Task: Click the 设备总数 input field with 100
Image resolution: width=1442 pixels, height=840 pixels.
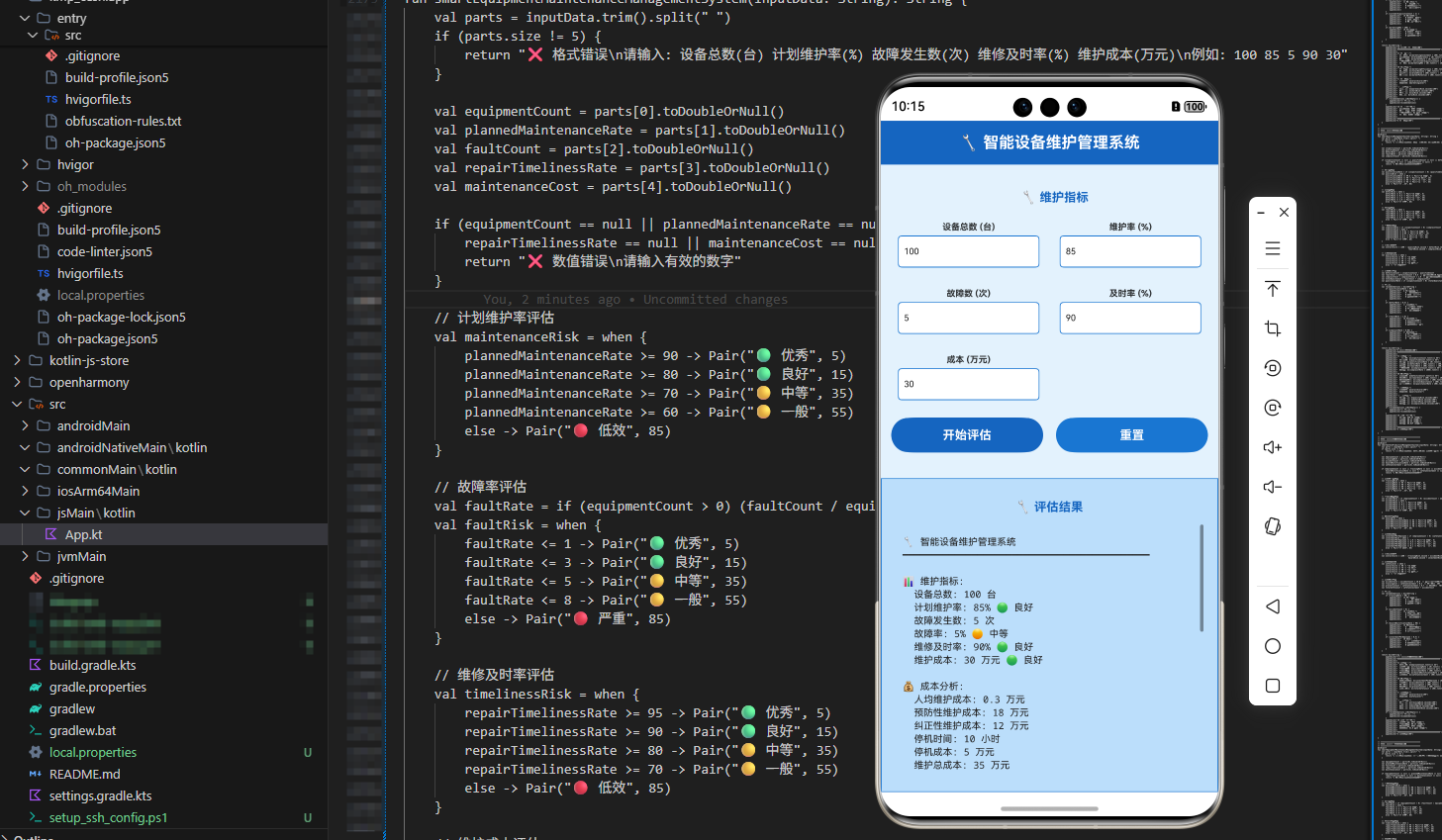Action: click(968, 251)
